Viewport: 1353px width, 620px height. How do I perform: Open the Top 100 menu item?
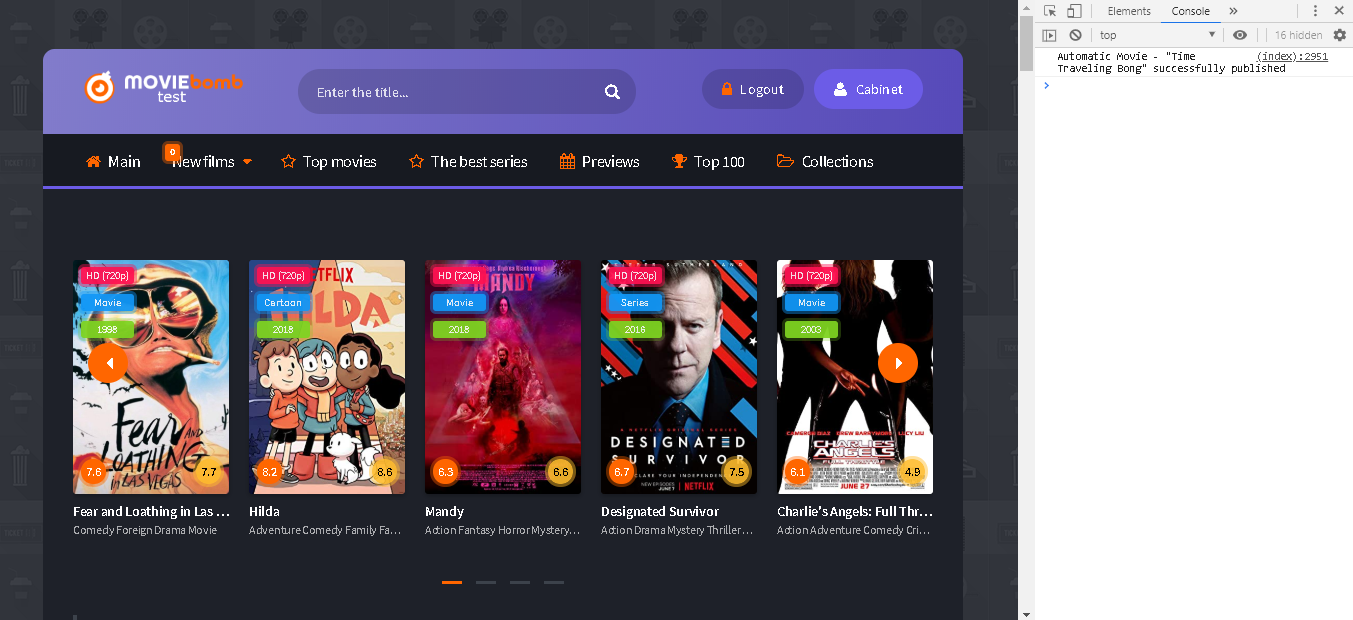[x=708, y=161]
